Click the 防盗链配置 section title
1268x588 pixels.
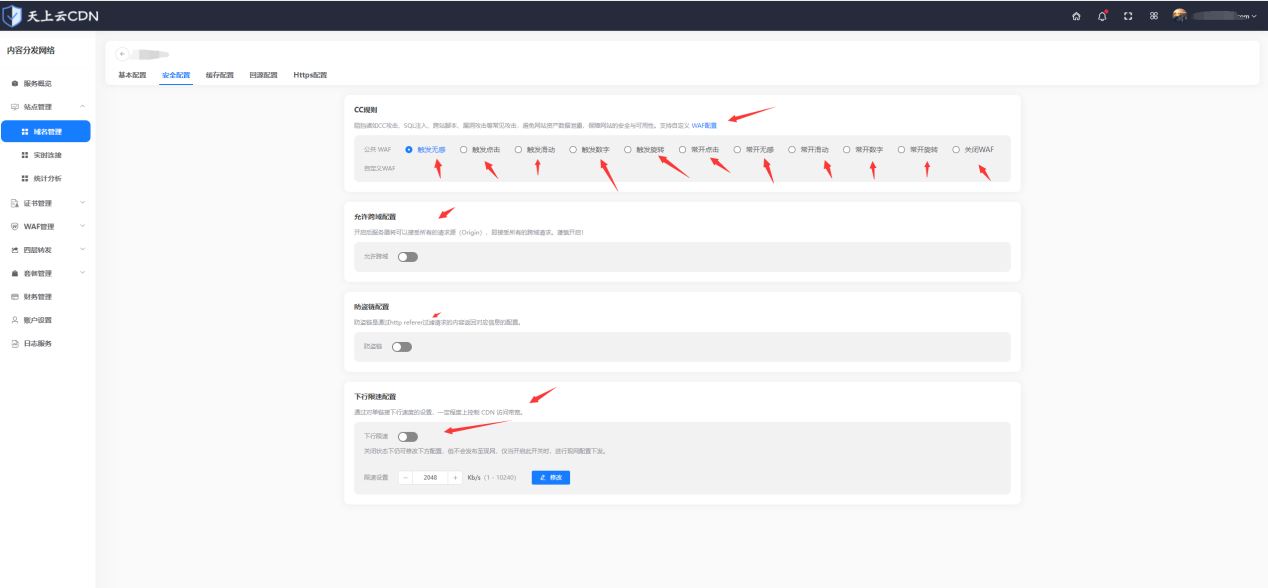click(372, 307)
